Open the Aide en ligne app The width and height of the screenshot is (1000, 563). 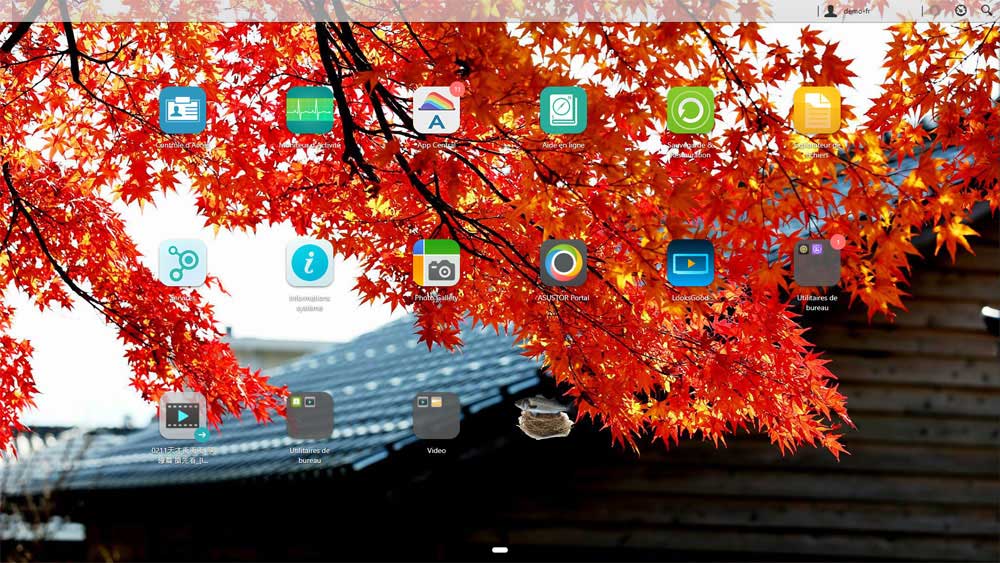(564, 111)
